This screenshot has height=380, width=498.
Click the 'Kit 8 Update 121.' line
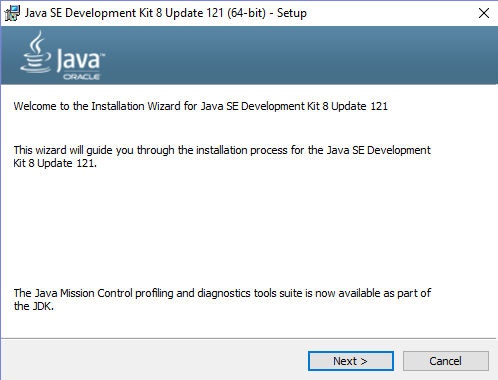tap(55, 163)
